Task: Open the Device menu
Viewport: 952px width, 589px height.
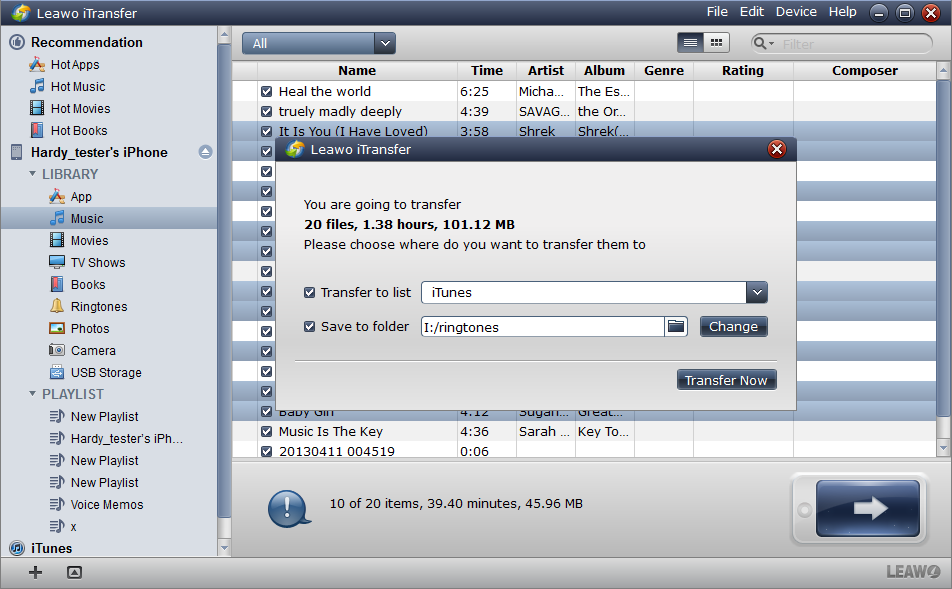Action: [796, 12]
